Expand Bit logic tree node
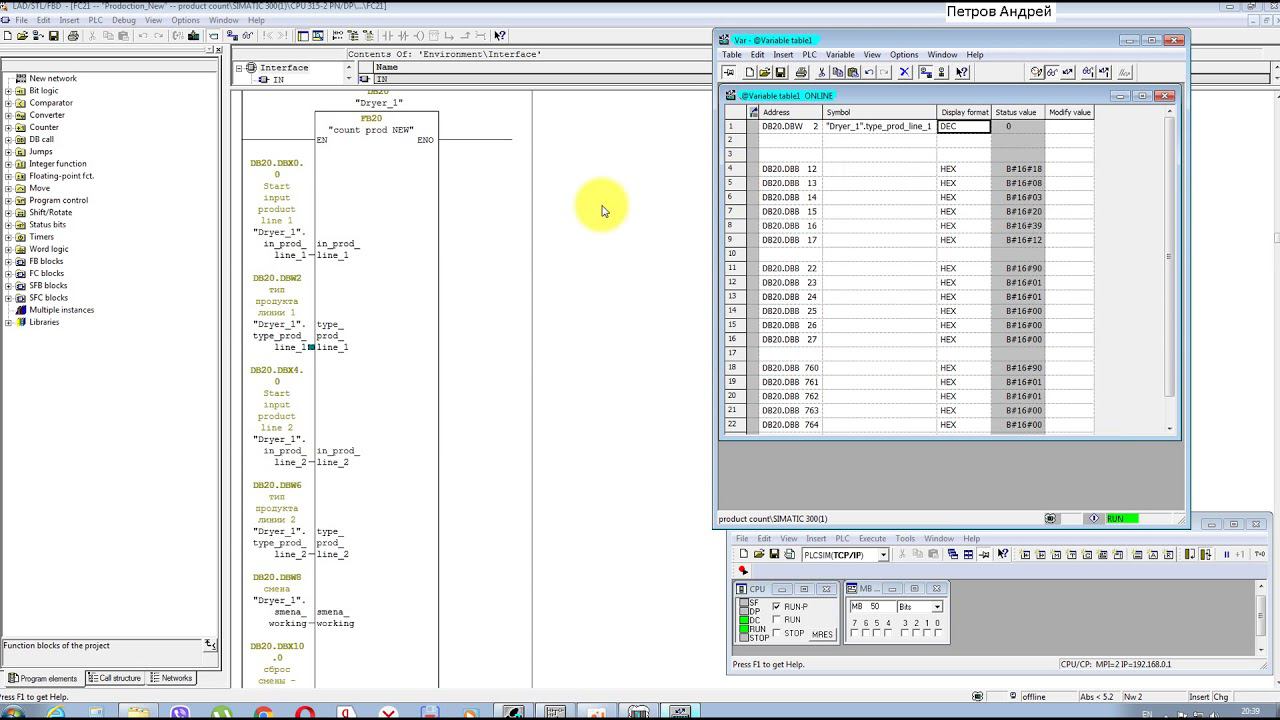Viewport: 1280px width, 720px height. (x=9, y=91)
